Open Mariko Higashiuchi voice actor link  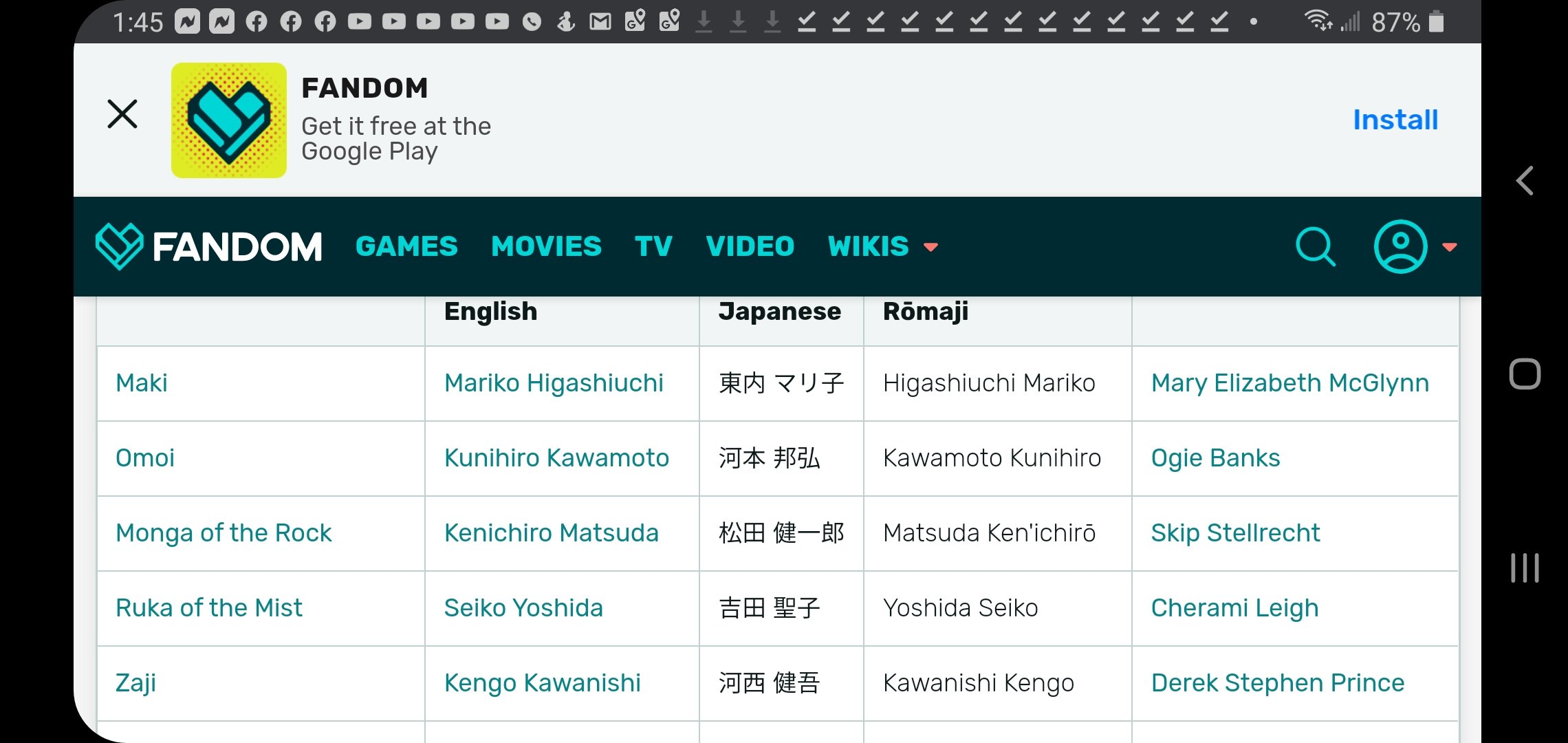pyautogui.click(x=554, y=383)
